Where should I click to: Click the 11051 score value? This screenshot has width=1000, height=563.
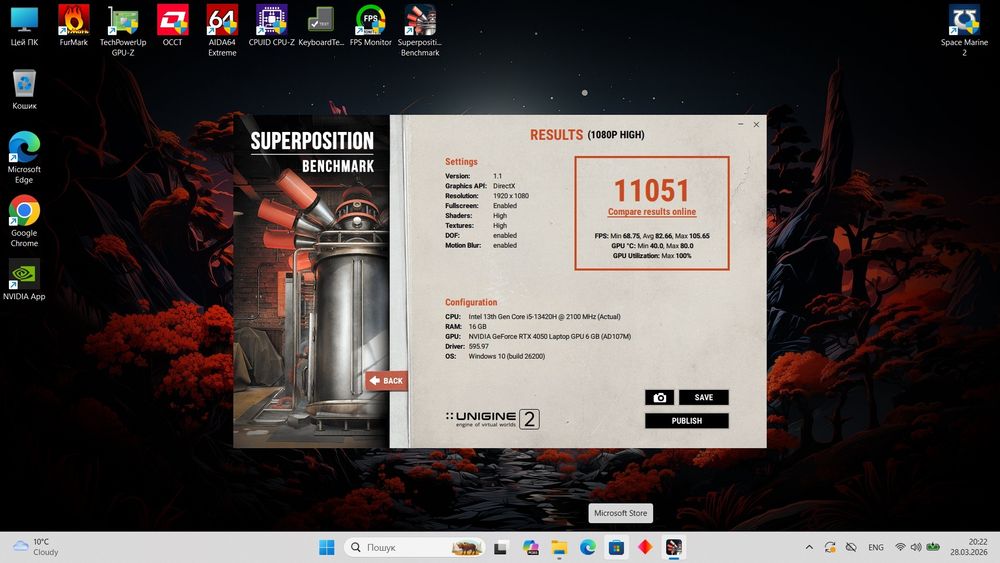(652, 190)
